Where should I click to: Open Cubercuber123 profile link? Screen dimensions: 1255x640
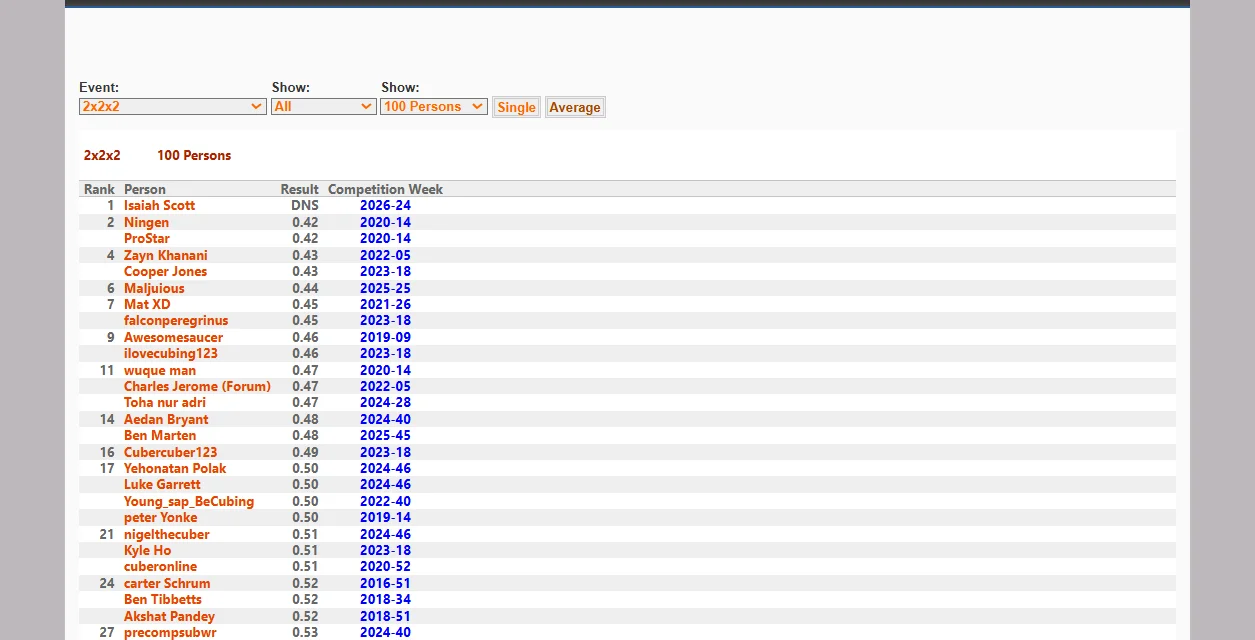pyautogui.click(x=170, y=452)
